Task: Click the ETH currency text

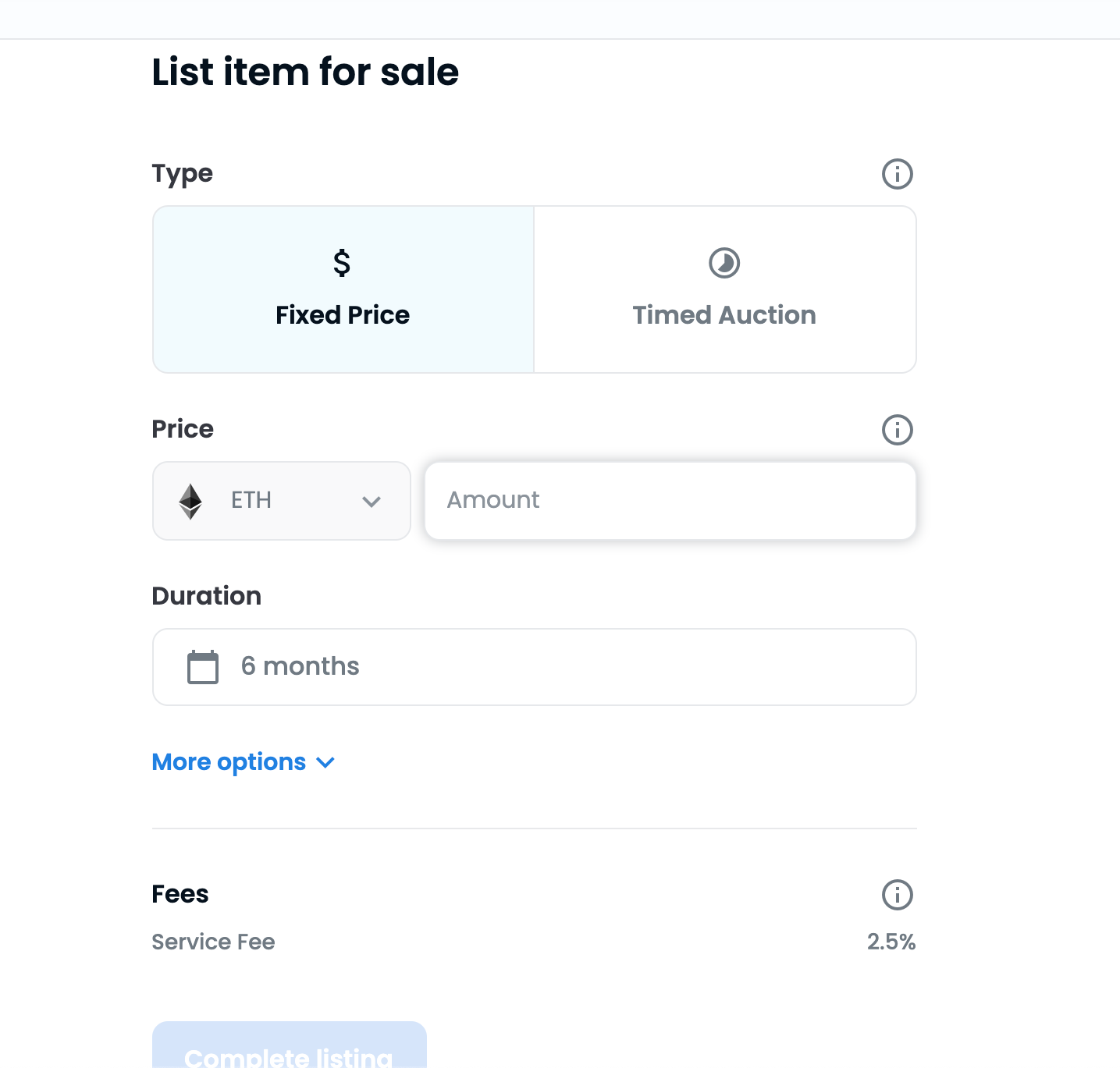Action: (251, 500)
